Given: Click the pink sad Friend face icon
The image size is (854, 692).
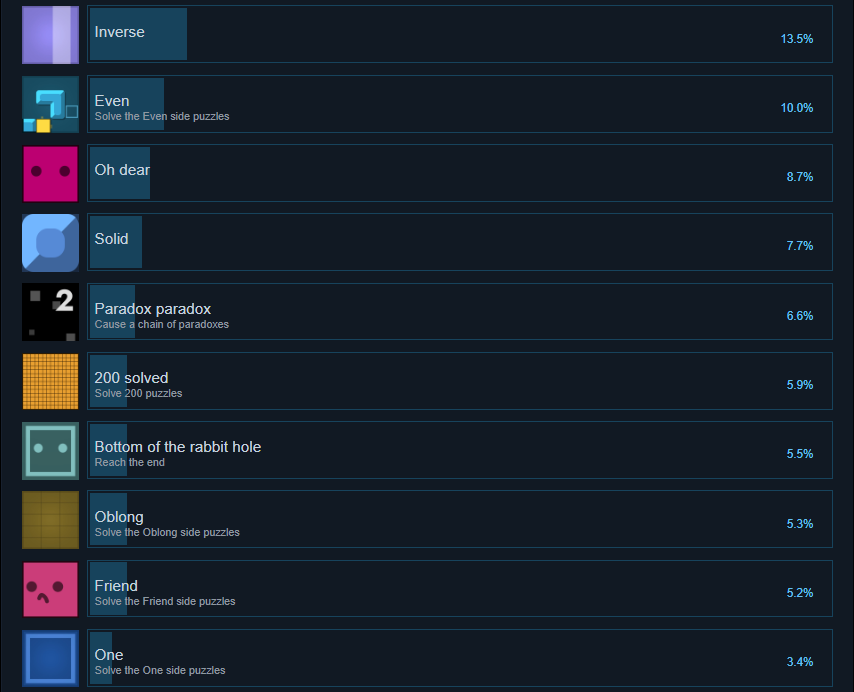Looking at the screenshot, I should 50,589.
